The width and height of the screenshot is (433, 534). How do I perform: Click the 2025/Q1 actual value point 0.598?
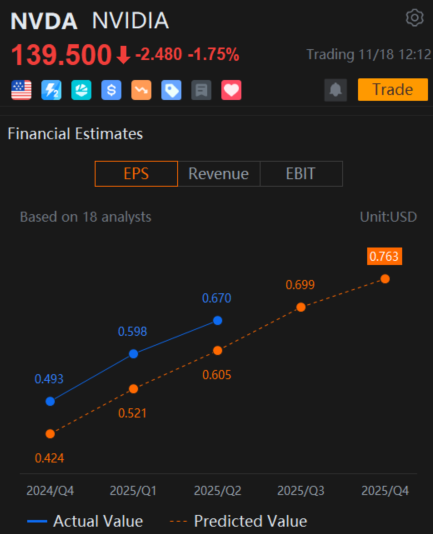pyautogui.click(x=134, y=354)
